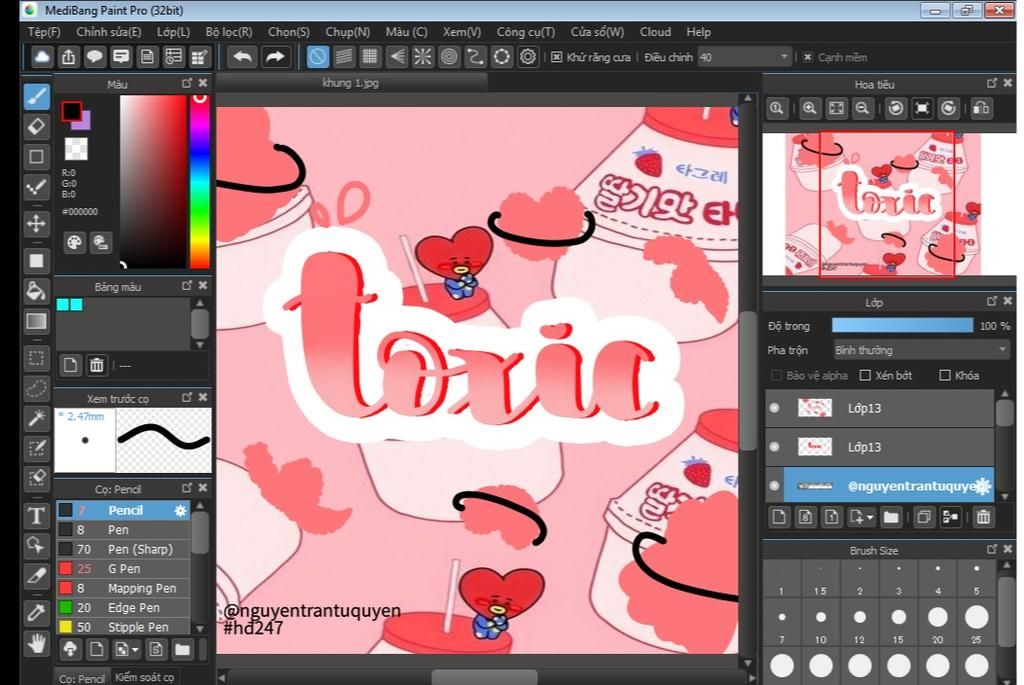Choose the Move tool
Viewport: 1024px width, 685px height.
pos(37,223)
